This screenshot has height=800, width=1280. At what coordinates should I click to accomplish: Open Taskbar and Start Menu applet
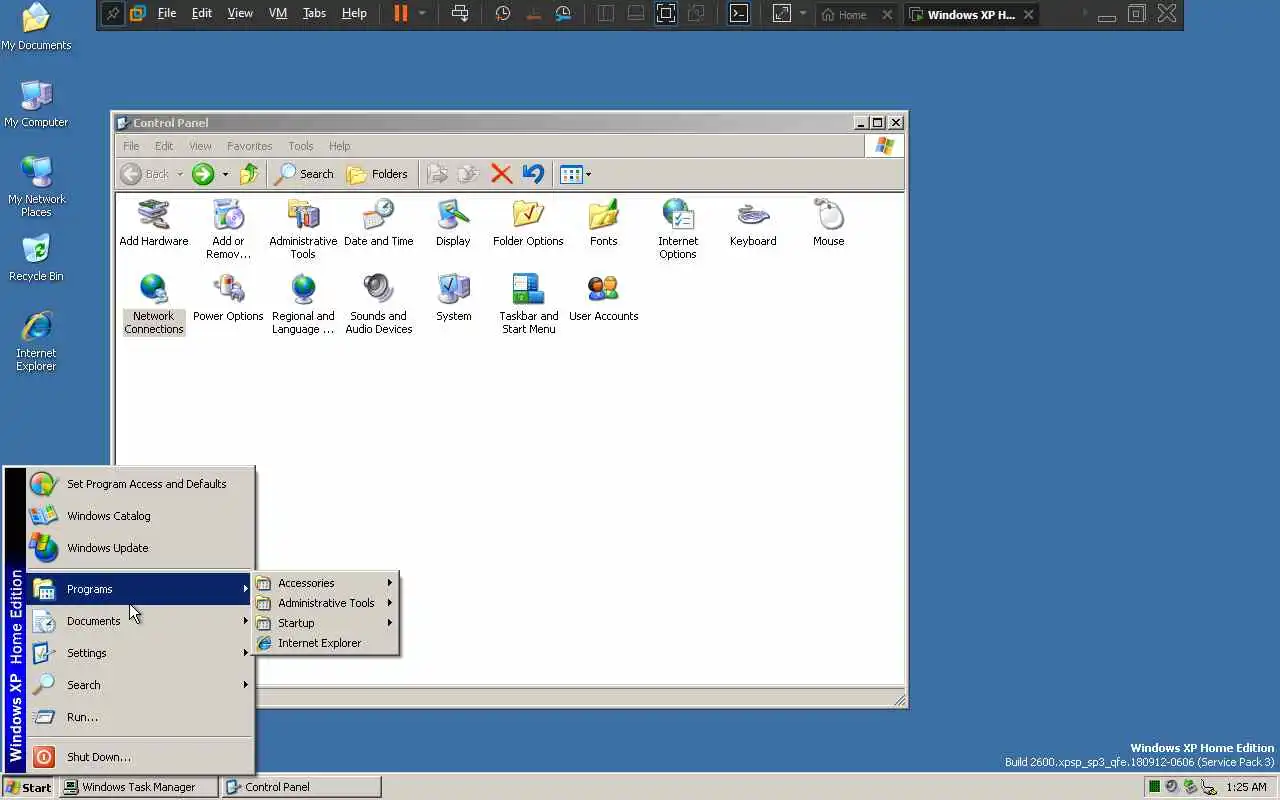[x=528, y=304]
